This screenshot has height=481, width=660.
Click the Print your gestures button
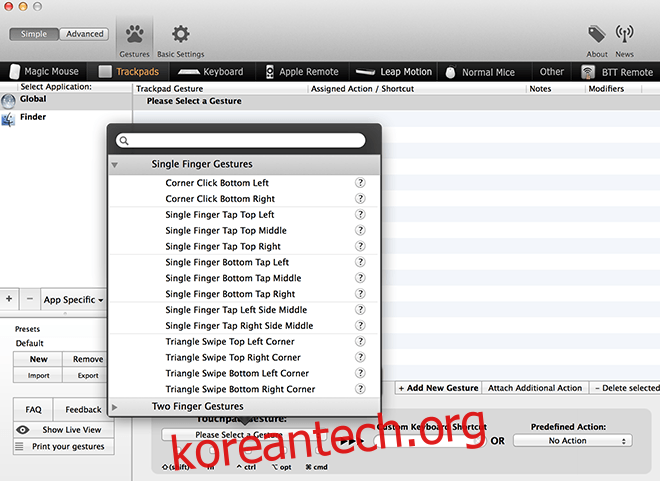coord(64,446)
